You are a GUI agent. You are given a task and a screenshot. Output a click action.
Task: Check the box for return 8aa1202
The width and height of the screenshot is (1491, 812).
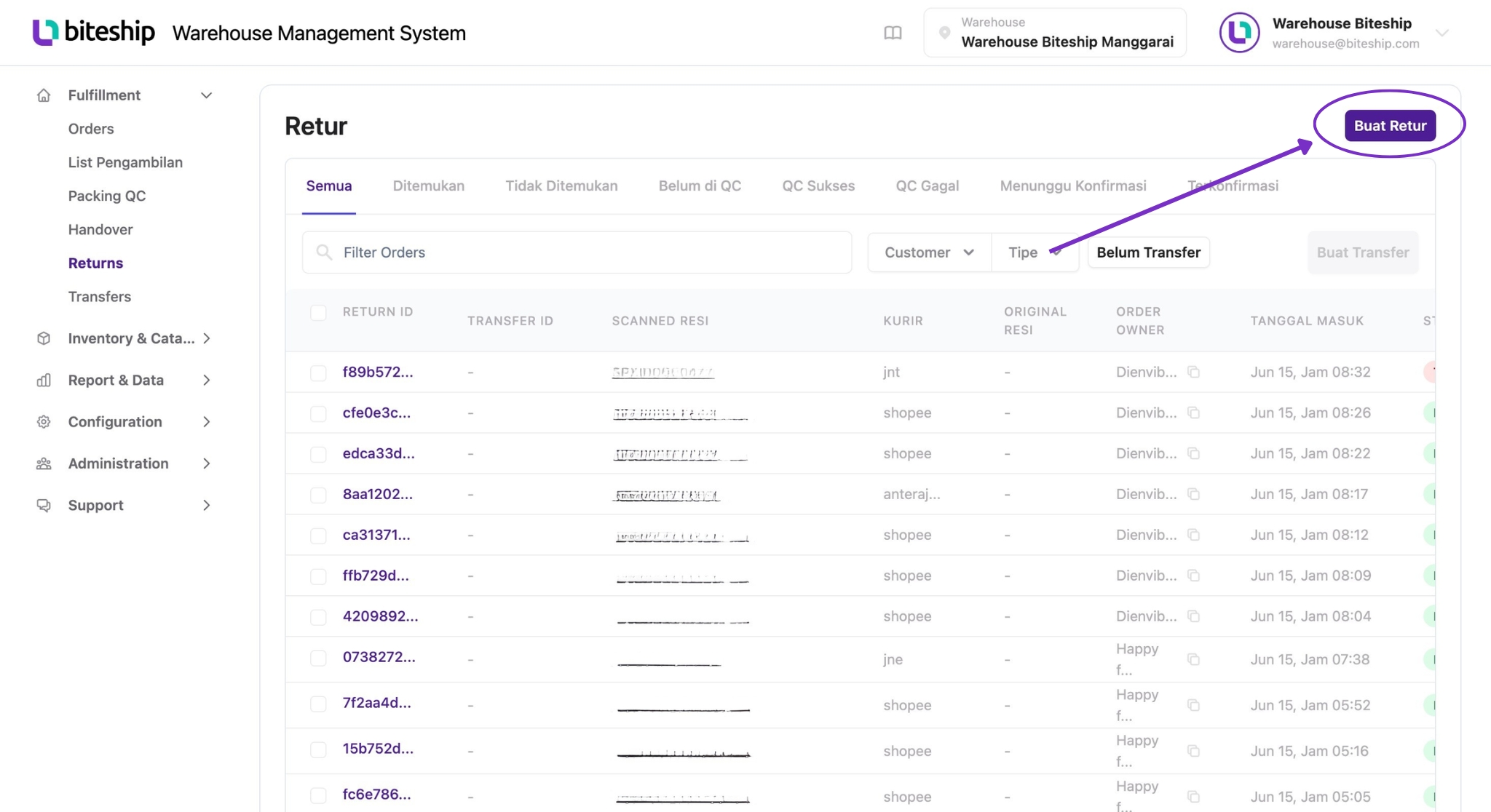(x=318, y=495)
